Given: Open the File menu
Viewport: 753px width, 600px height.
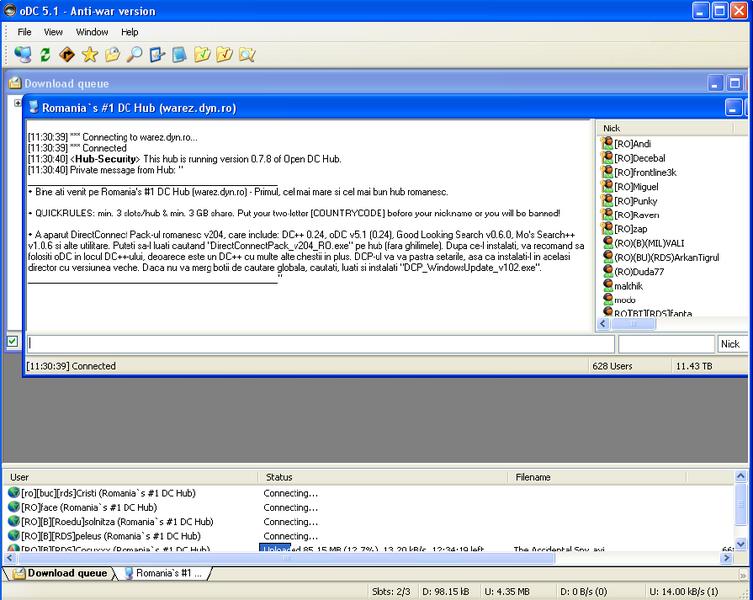Looking at the screenshot, I should point(24,32).
